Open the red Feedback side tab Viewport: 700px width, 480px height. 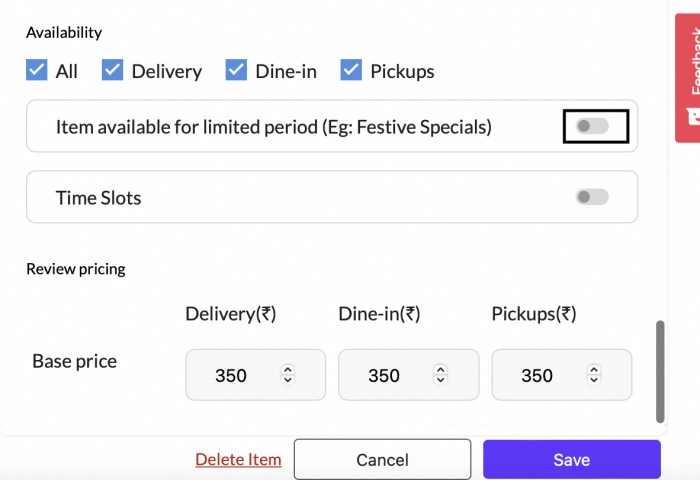tap(689, 60)
